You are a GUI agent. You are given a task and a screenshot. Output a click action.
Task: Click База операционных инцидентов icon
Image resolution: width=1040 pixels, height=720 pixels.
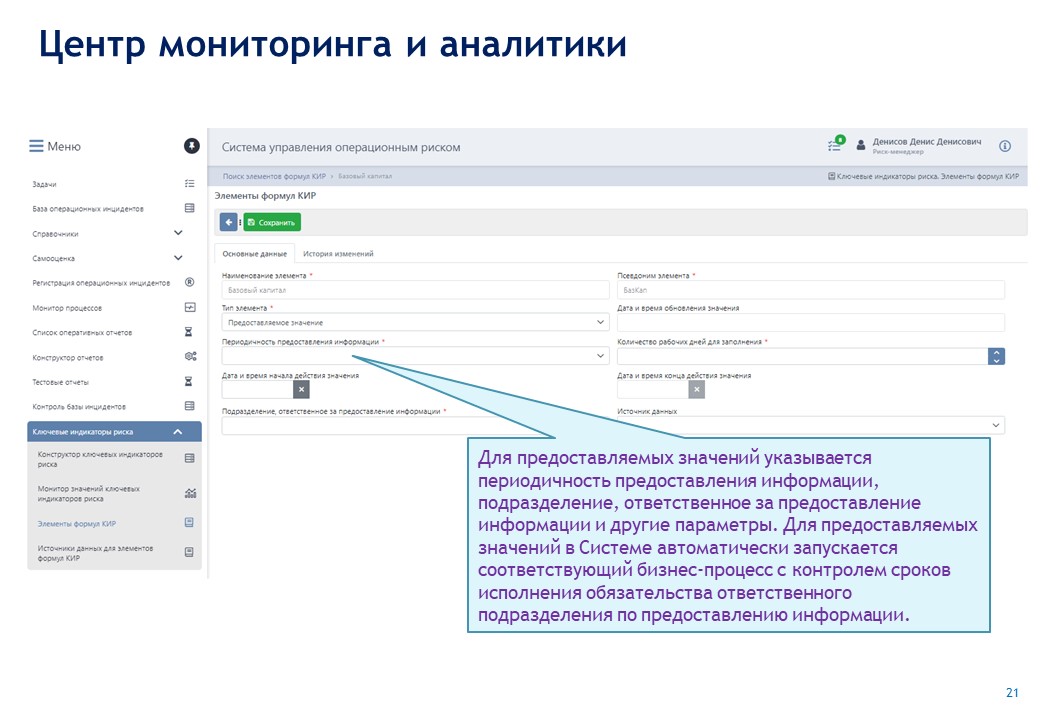[190, 208]
